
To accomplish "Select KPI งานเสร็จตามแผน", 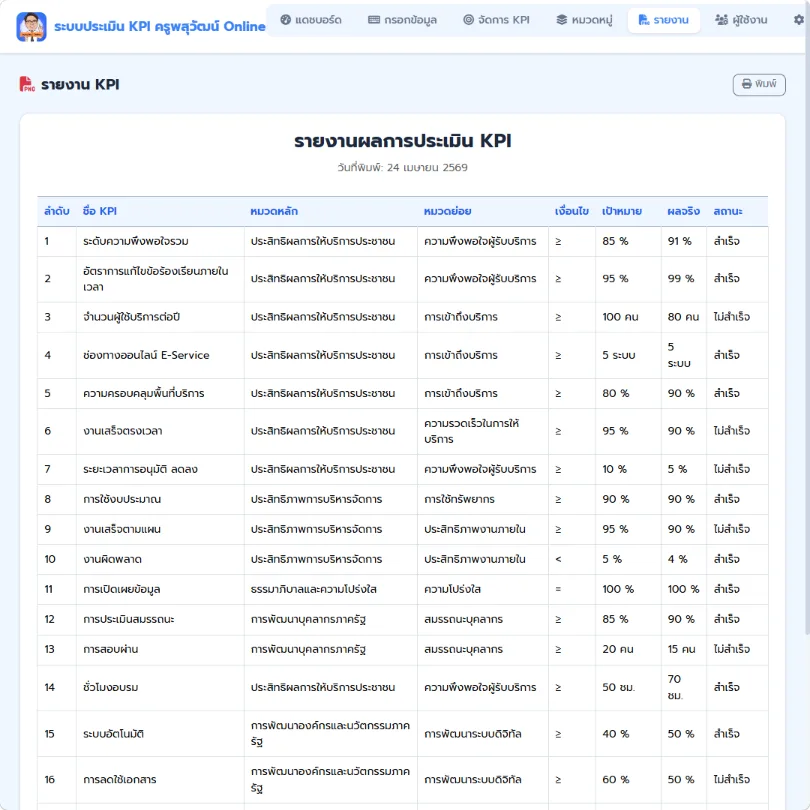I will pos(122,529).
